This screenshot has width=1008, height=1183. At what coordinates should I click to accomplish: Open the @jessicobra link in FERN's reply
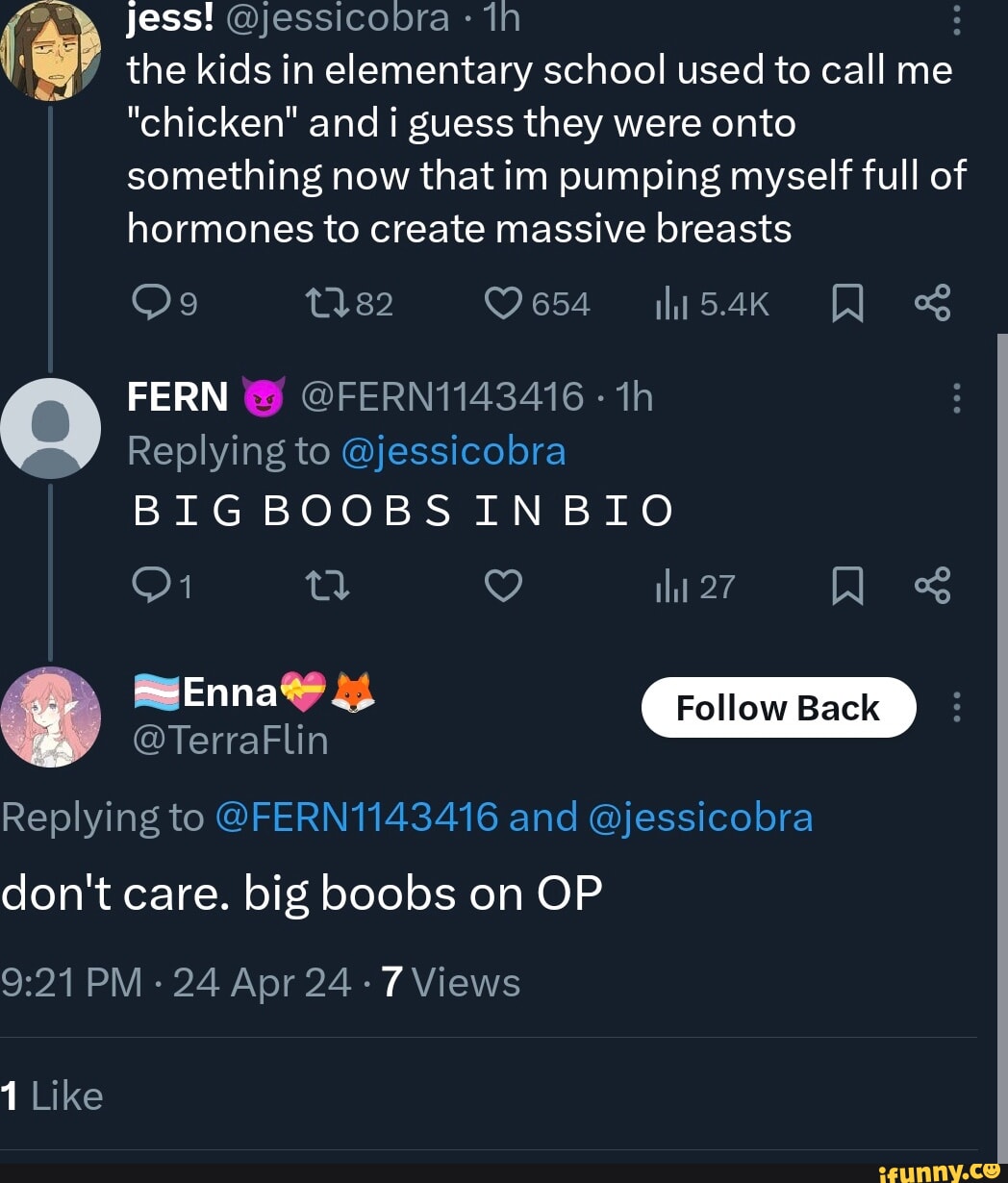point(453,451)
